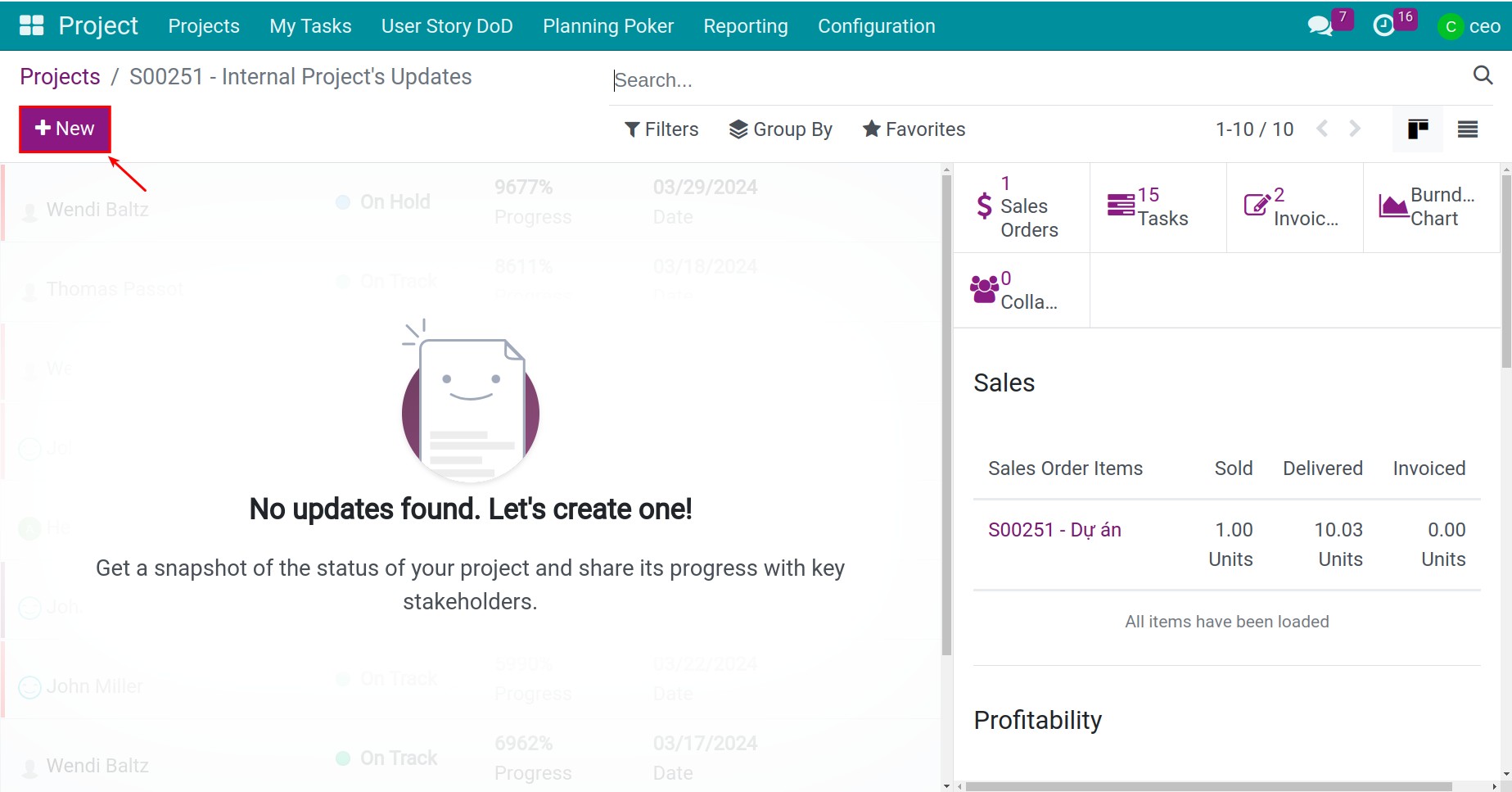This screenshot has width=1512, height=792.
Task: Switch to kanban view
Action: [x=1418, y=129]
